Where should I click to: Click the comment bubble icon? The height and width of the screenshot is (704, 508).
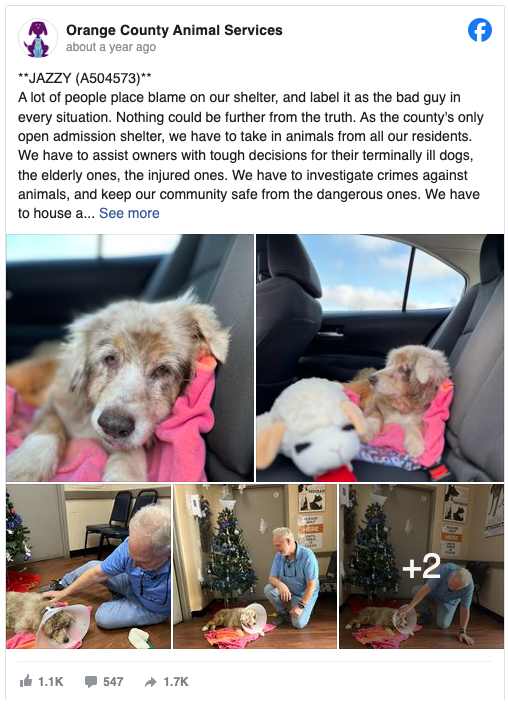point(91,682)
